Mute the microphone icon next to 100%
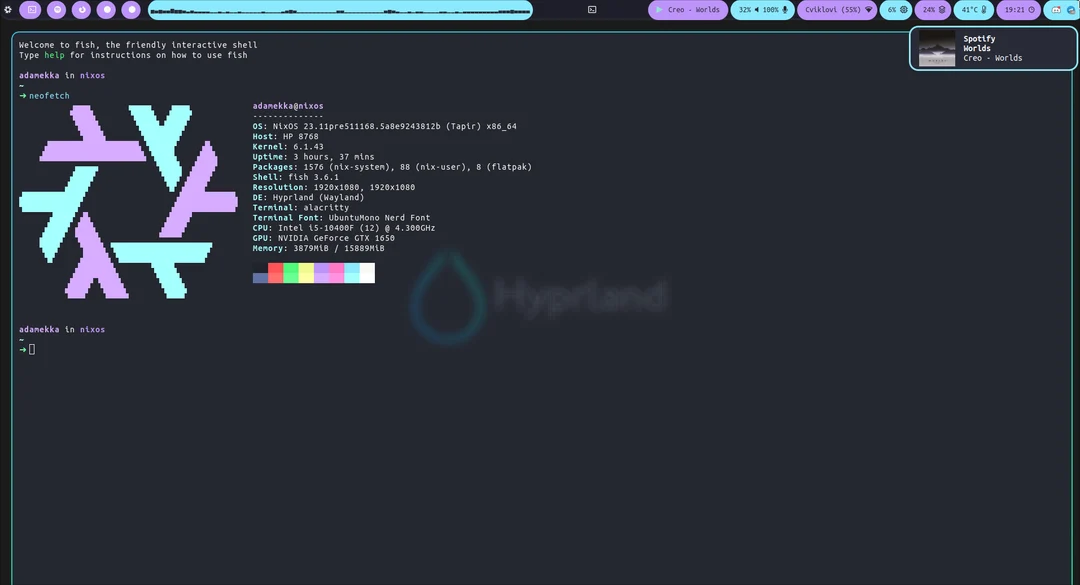This screenshot has width=1080, height=585. 785,9
